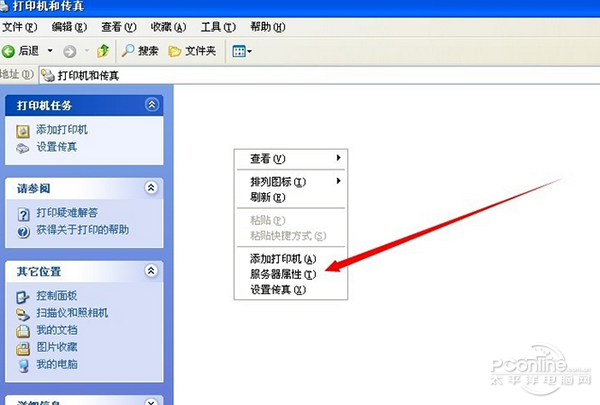Image resolution: width=600 pixels, height=405 pixels.
Task: Collapse the 请参阅 panel
Action: (151, 188)
